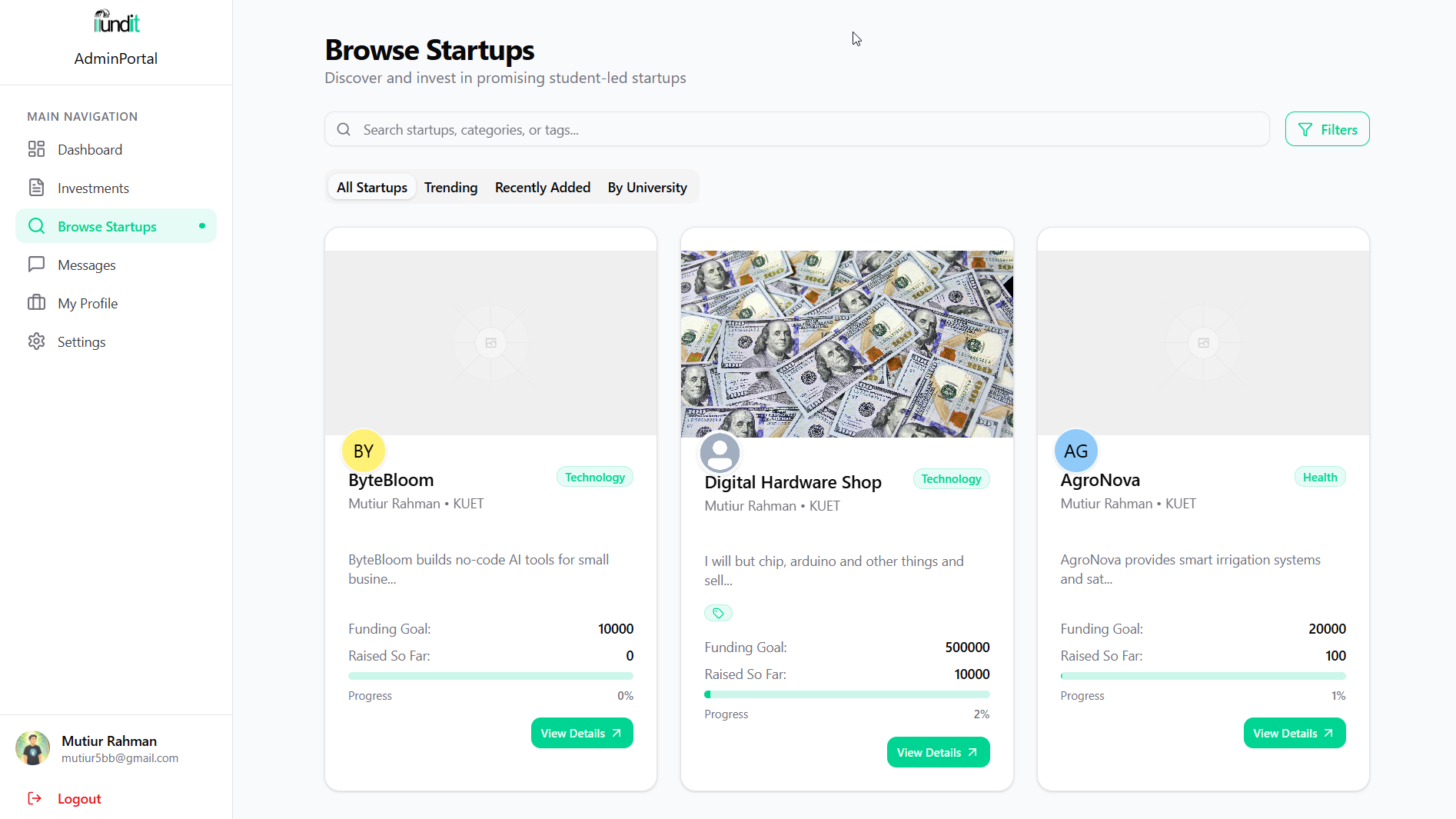Click the Fundit logo at top of sidebar

tap(116, 22)
